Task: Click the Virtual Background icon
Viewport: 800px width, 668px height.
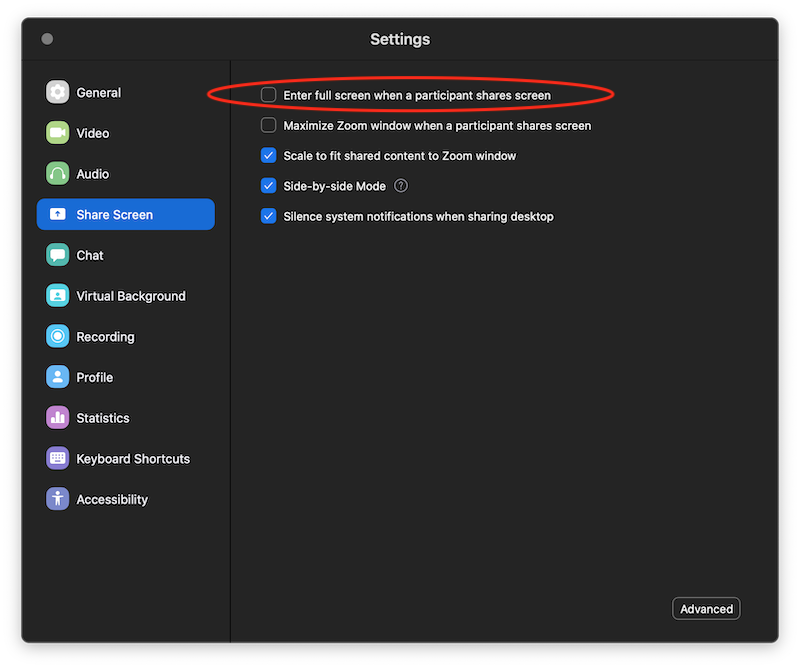Action: tap(57, 296)
